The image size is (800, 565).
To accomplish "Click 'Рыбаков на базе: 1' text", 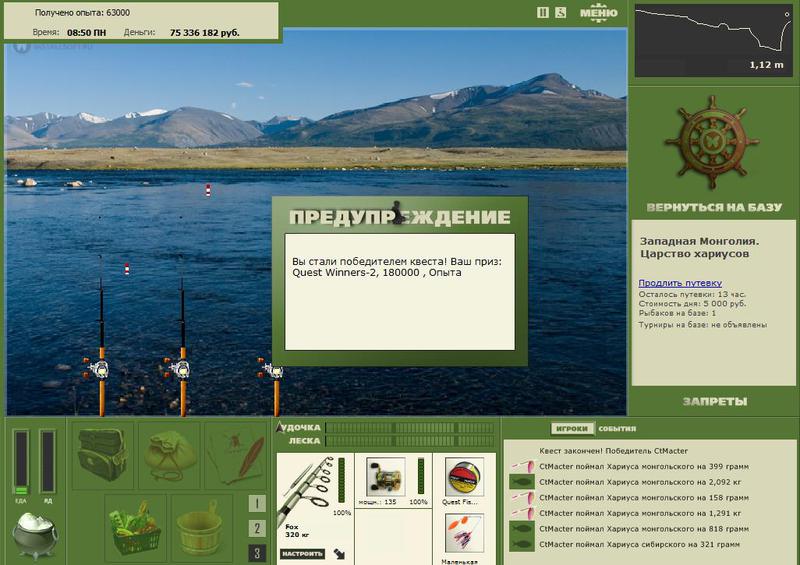I will [x=677, y=313].
